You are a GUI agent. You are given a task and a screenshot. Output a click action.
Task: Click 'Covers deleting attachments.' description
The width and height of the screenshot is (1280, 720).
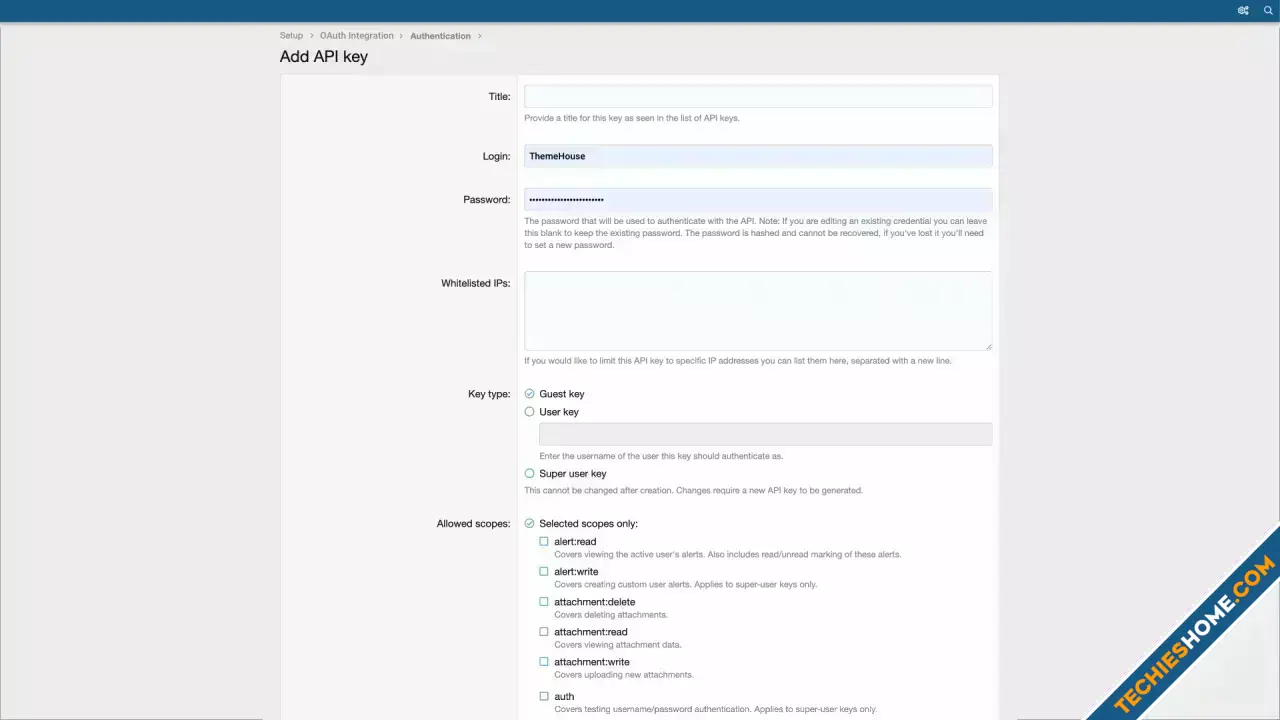611,615
